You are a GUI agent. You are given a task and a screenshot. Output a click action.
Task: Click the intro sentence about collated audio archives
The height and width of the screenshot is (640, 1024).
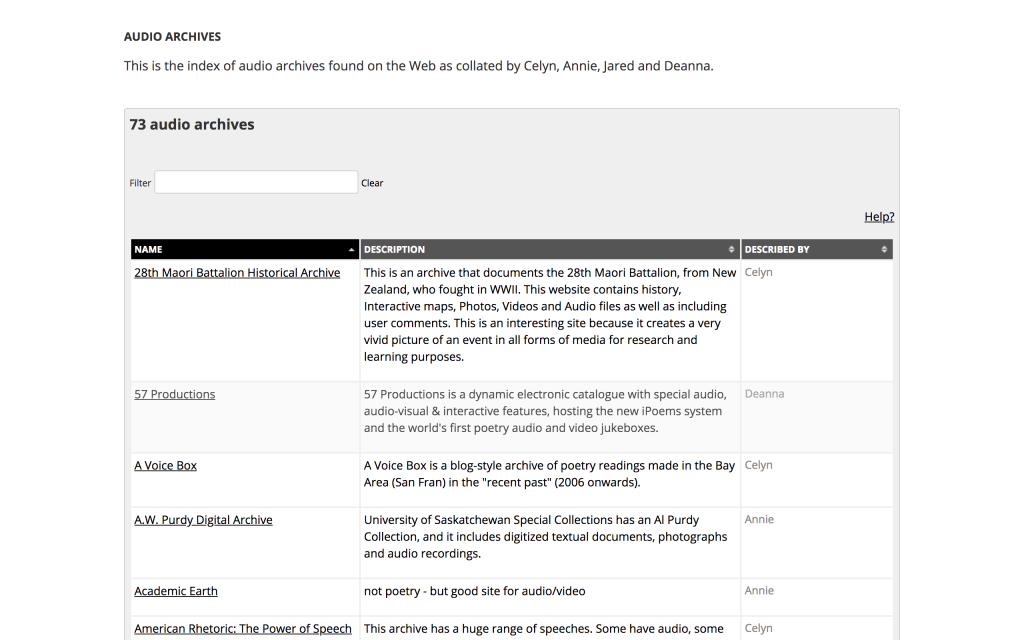pos(419,66)
